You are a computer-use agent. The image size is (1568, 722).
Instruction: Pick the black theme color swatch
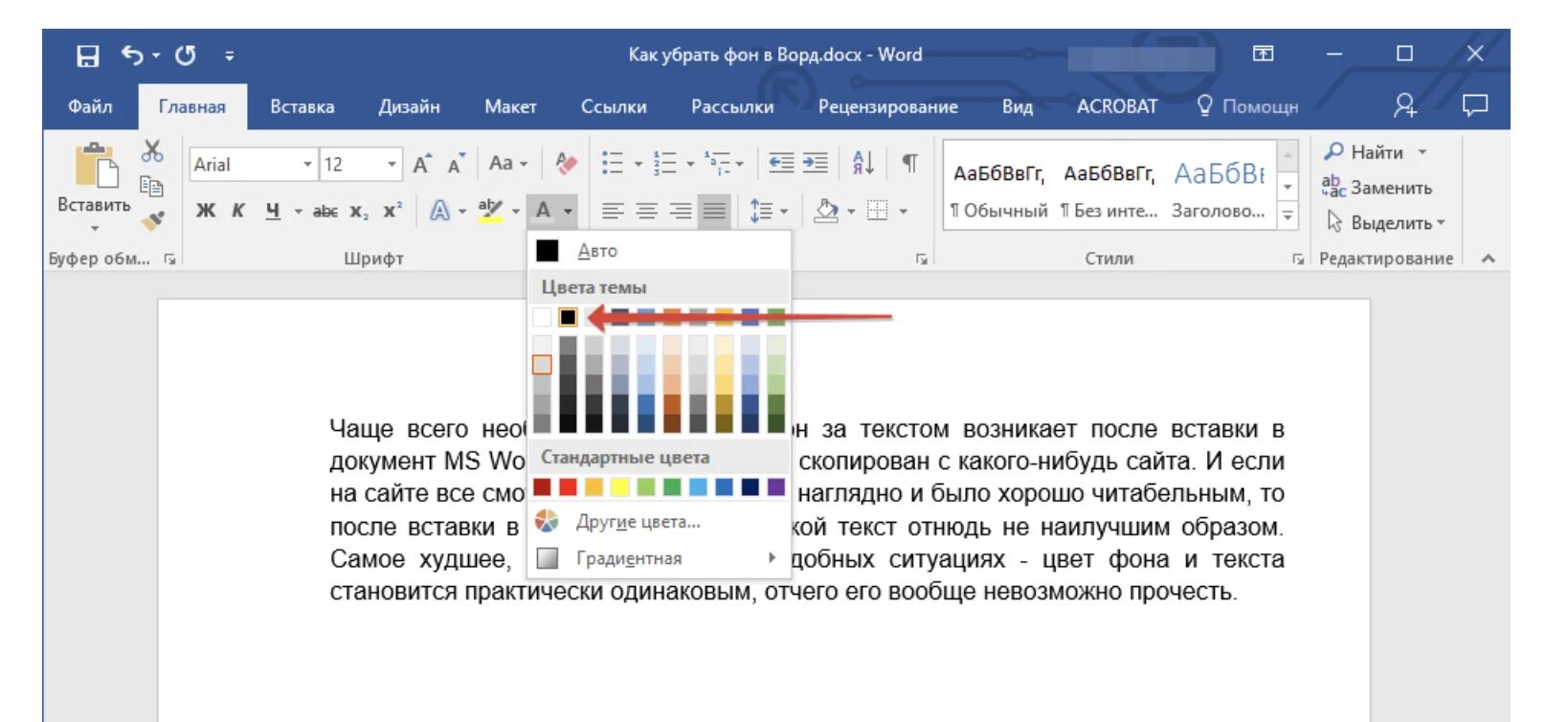click(568, 317)
